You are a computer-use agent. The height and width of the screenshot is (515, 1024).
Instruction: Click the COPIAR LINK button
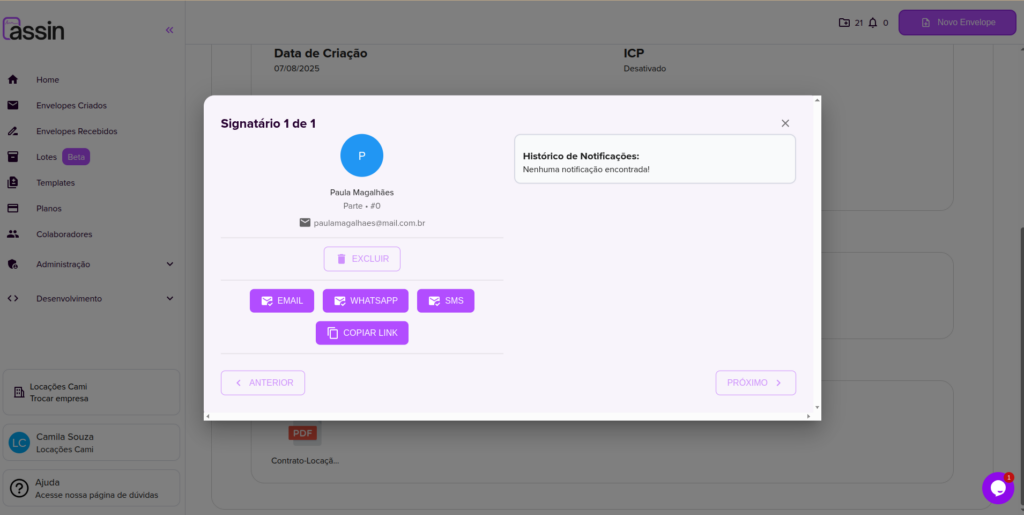coord(362,333)
